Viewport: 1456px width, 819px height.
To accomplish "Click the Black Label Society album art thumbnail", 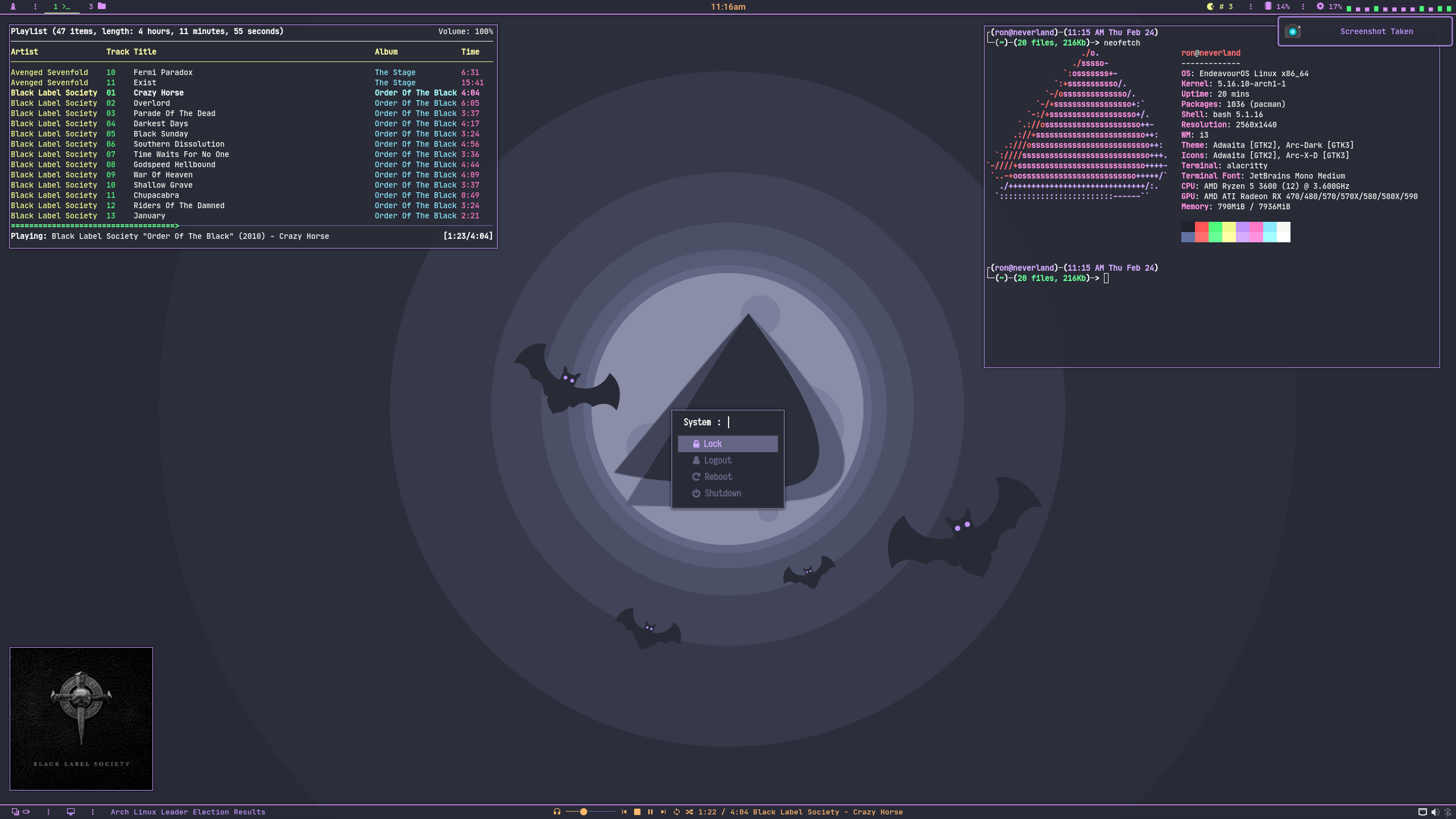I will point(81,718).
